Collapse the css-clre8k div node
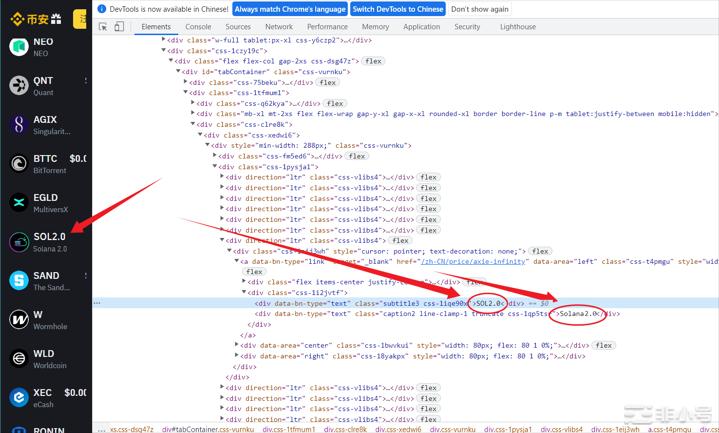This screenshot has height=433, width=719. pyautogui.click(x=193, y=124)
